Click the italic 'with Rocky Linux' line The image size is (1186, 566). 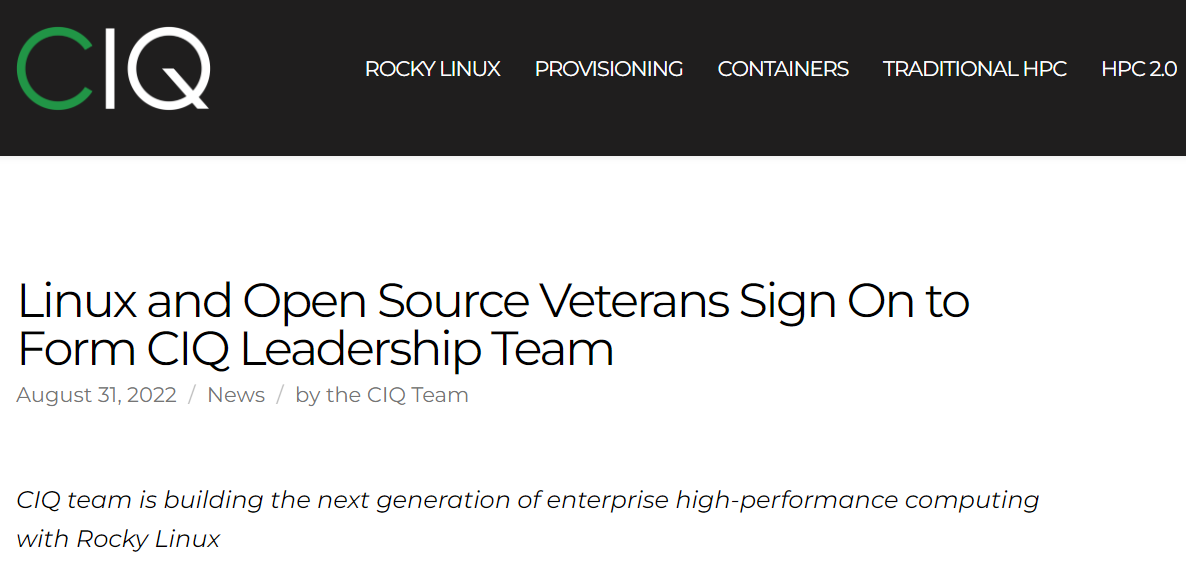coord(118,540)
